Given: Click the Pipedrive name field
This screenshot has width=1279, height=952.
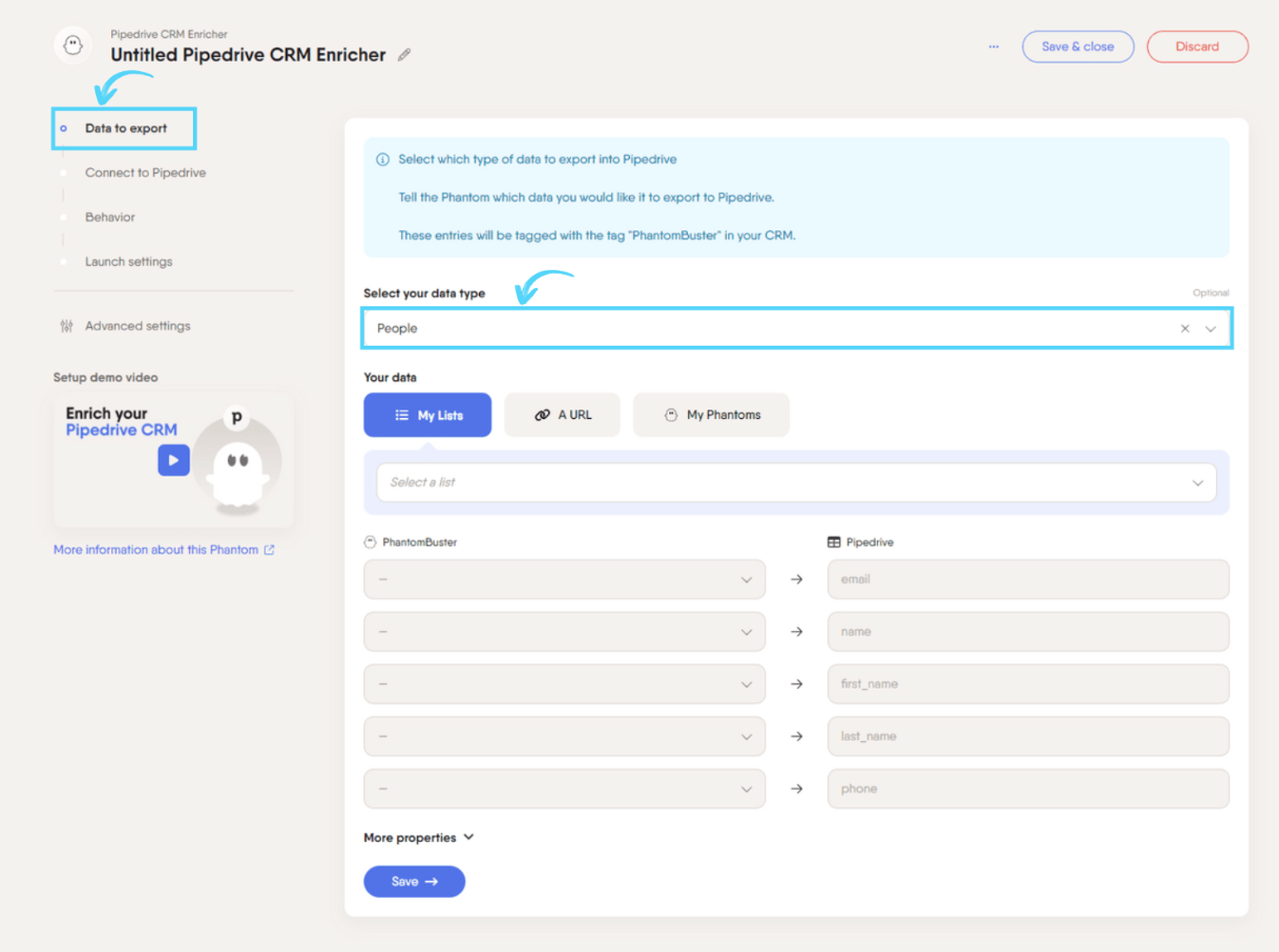Looking at the screenshot, I should [x=1028, y=632].
